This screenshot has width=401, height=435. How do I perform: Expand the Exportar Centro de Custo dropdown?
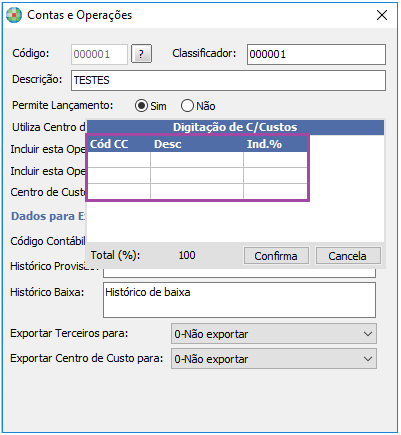[x=274, y=359]
